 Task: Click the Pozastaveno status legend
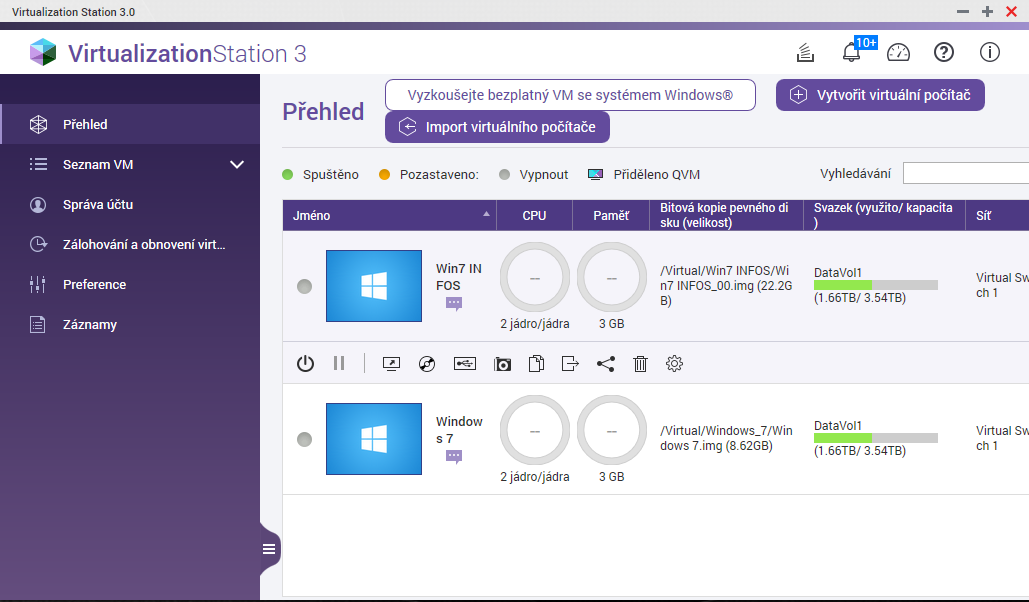tap(429, 175)
